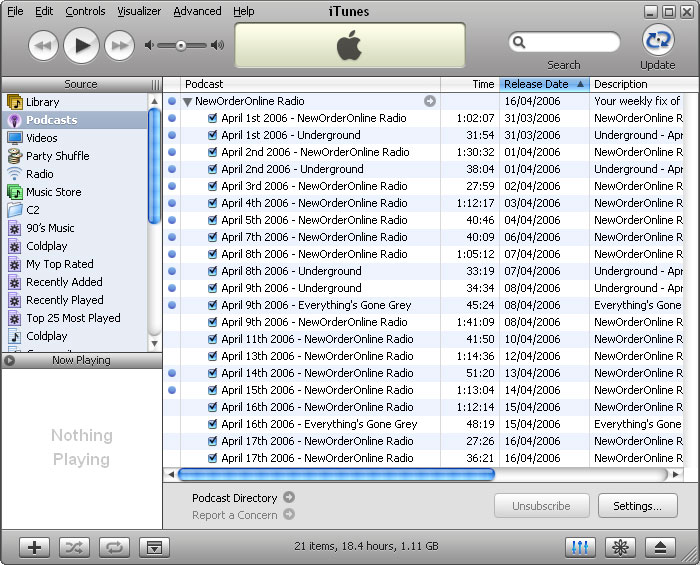Uncheck April 5th 2006 - NewOrderOnline Radio
Viewport: 700px width, 565px height.
[212, 220]
